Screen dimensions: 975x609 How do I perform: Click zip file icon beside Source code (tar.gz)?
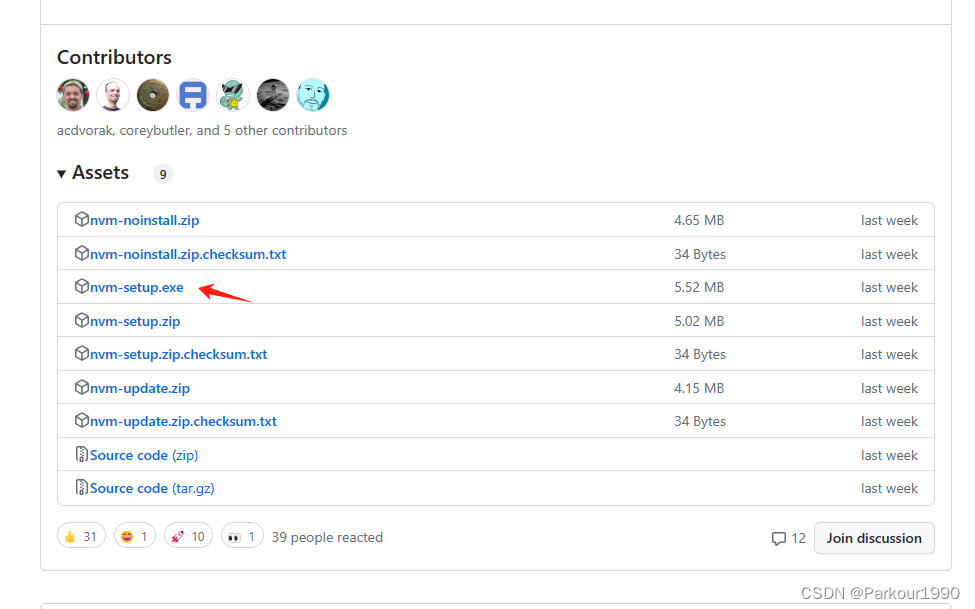[81, 487]
